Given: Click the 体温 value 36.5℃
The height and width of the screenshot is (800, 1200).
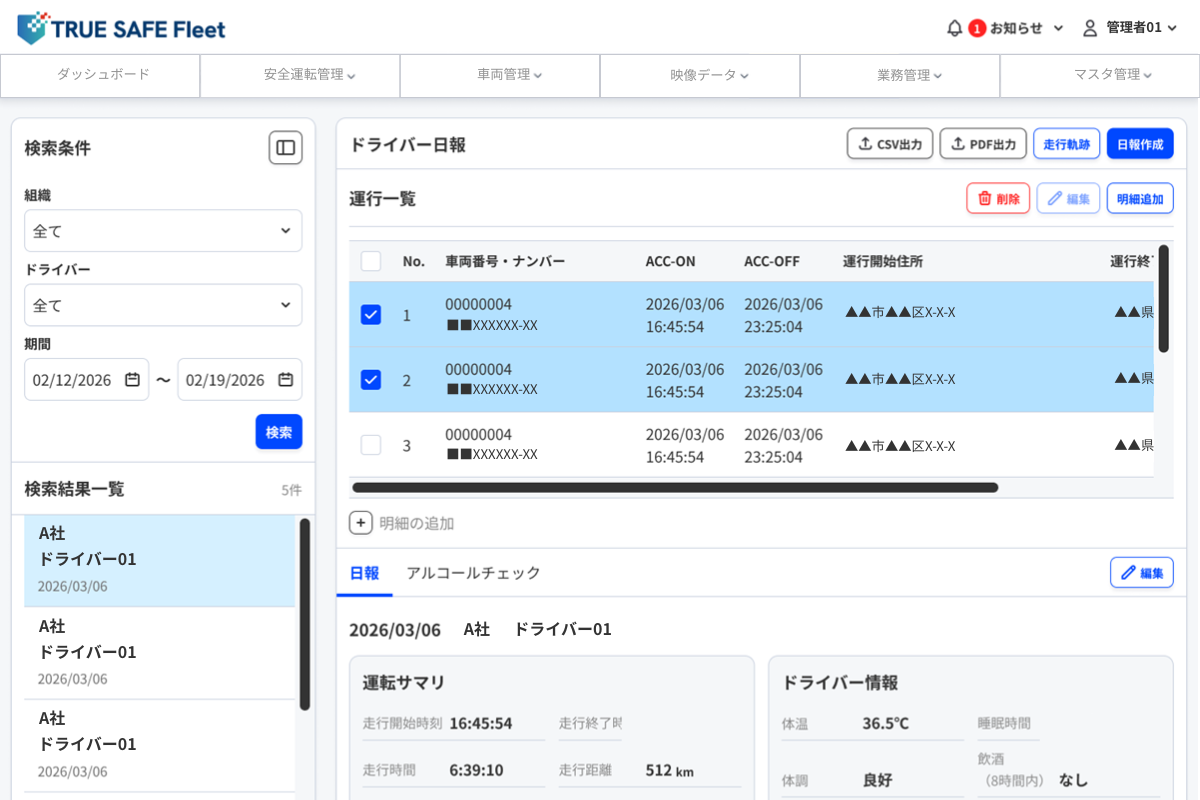Looking at the screenshot, I should (x=886, y=723).
